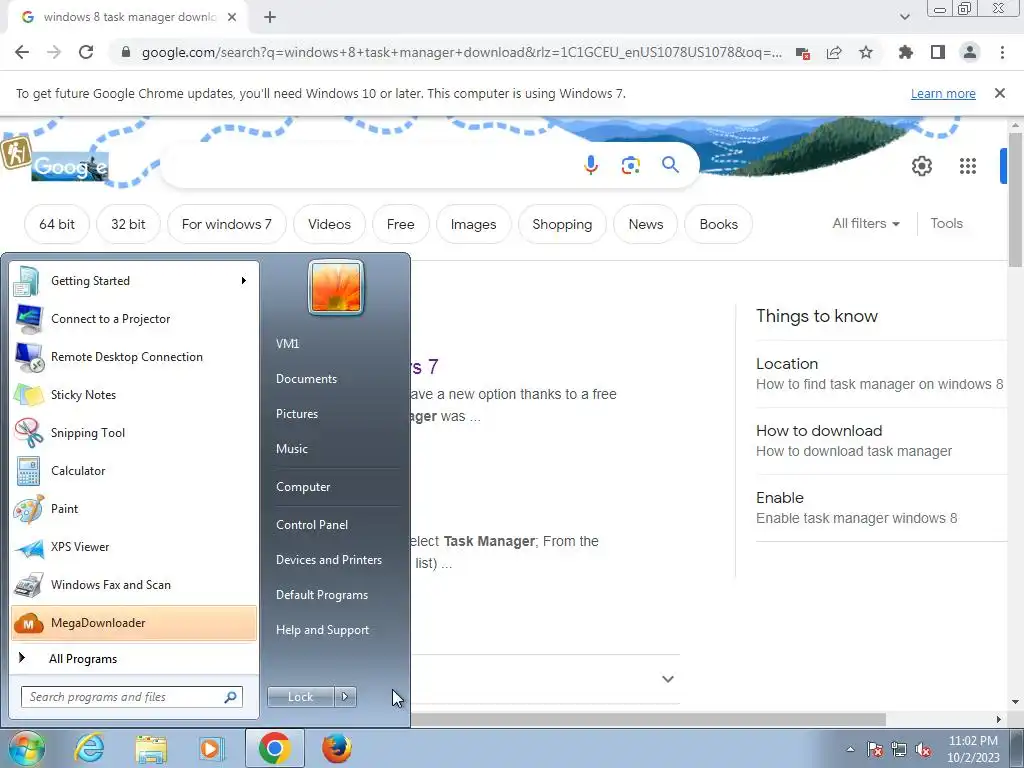This screenshot has height=768, width=1024.
Task: Open Sticky Notes from Start menu
Action: [x=135, y=394]
